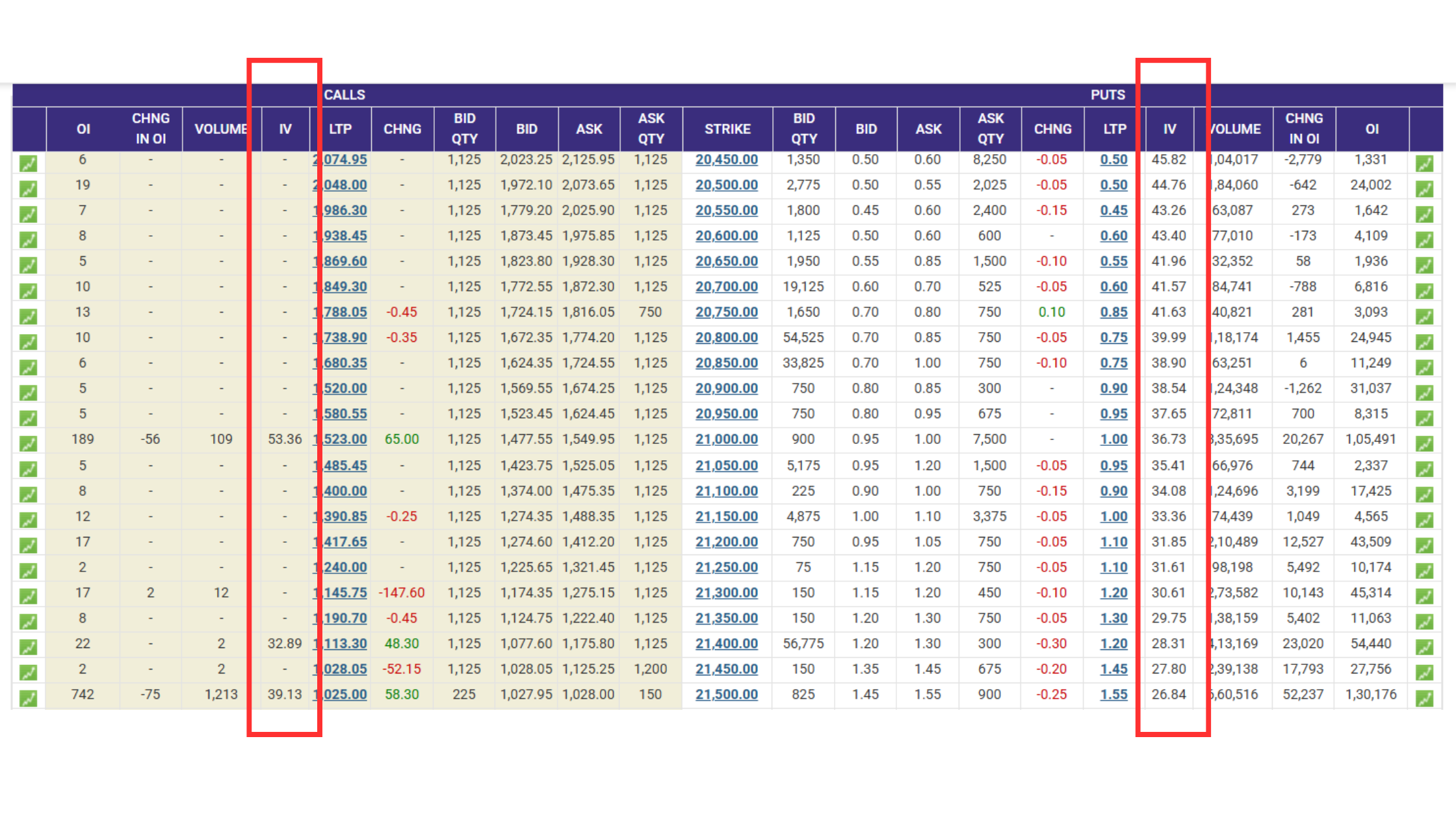1456x819 pixels.
Task: Click the puts-side IV column header
Action: click(x=1169, y=129)
